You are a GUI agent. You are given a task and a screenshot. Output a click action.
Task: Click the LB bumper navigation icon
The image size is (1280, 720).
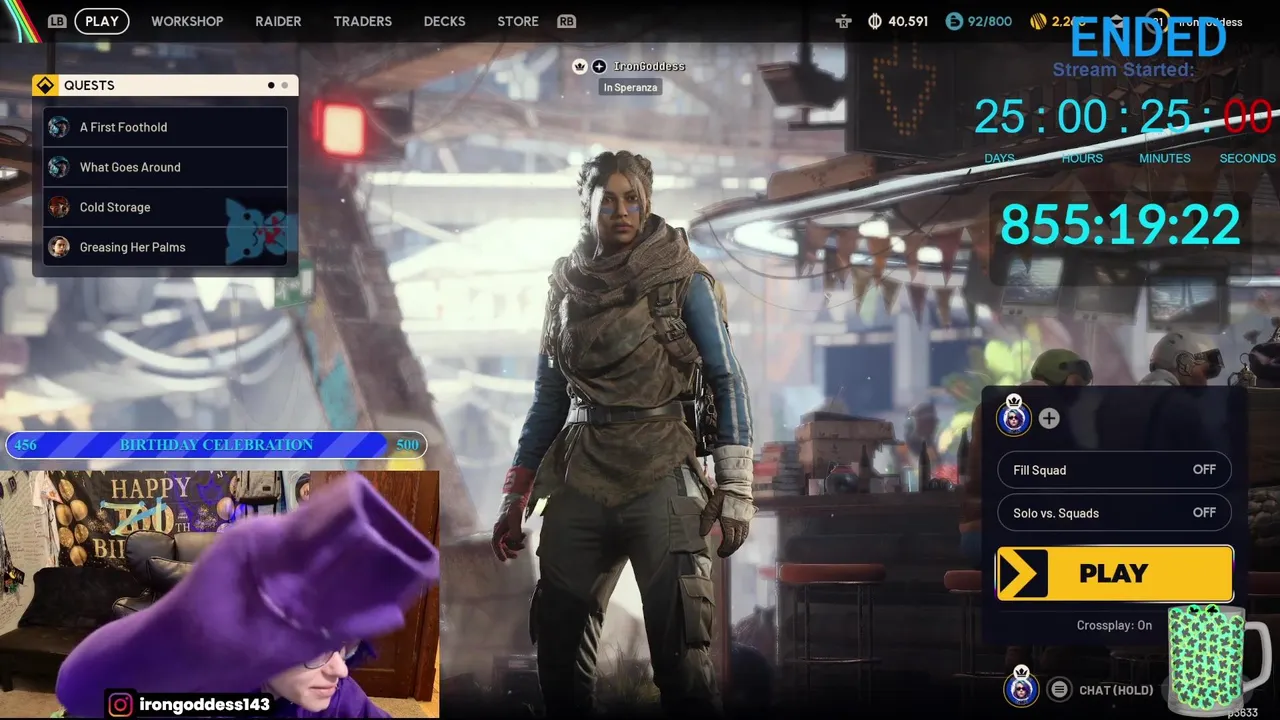click(x=57, y=21)
